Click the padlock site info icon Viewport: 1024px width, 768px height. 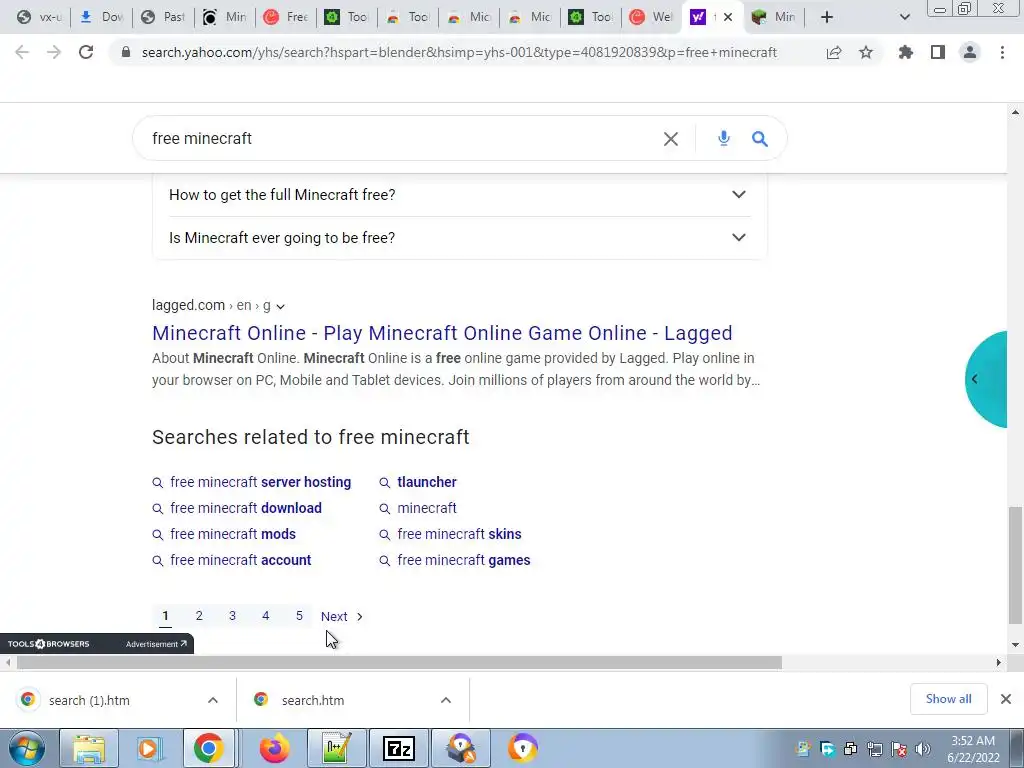(125, 52)
